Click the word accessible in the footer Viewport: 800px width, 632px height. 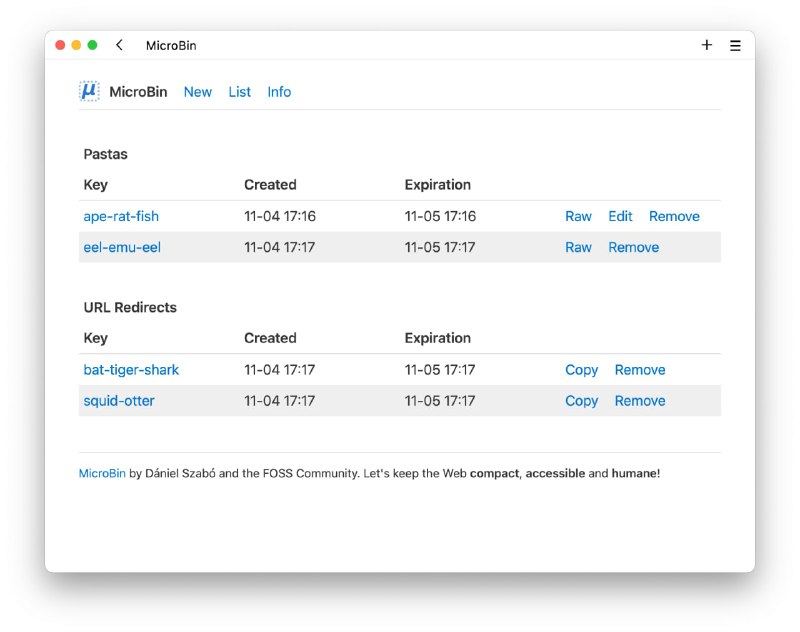tap(555, 473)
